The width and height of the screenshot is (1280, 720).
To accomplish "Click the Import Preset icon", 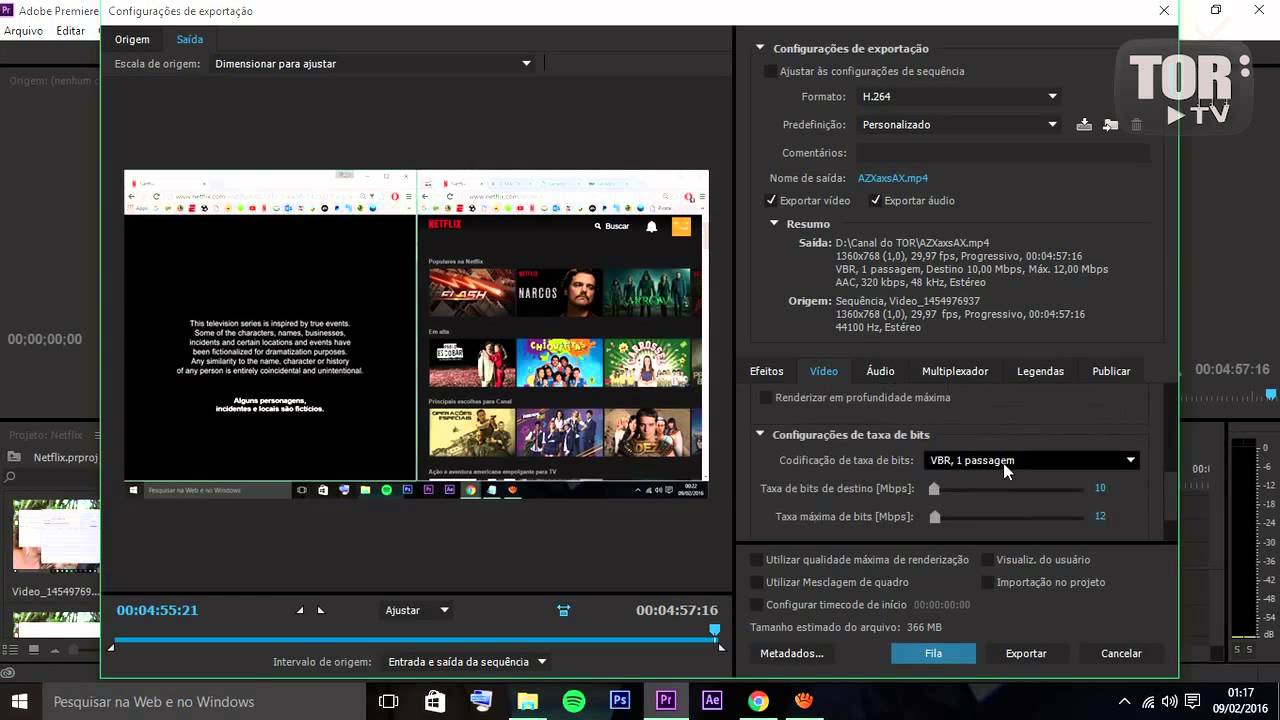I will (1110, 125).
